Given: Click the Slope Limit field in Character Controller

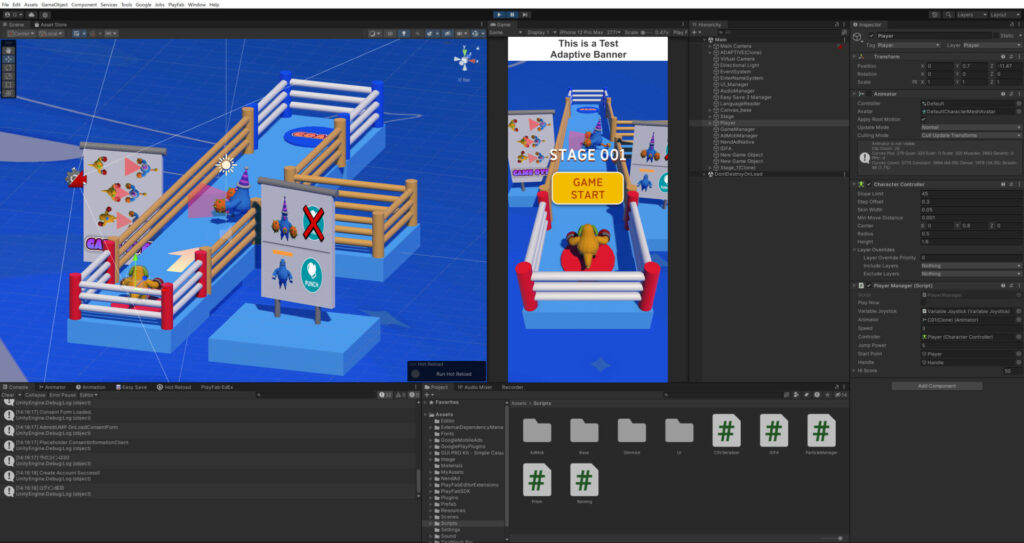Looking at the screenshot, I should click(971, 194).
